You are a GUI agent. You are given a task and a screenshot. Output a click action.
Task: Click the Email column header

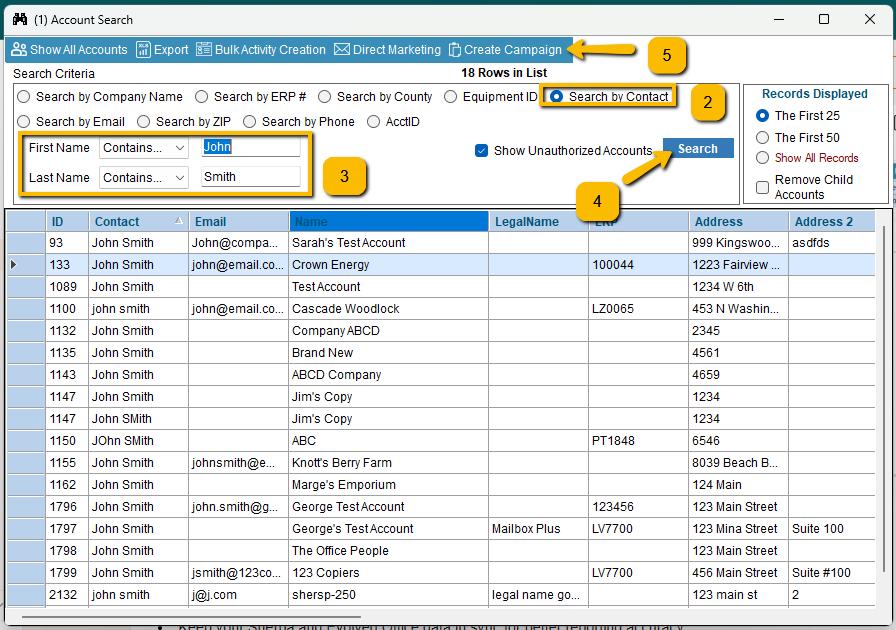(x=238, y=221)
